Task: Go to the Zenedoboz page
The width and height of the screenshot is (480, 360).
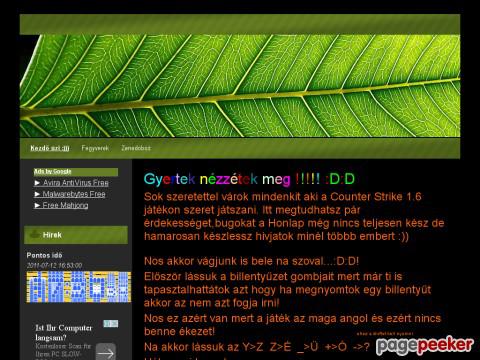Action: pyautogui.click(x=136, y=148)
